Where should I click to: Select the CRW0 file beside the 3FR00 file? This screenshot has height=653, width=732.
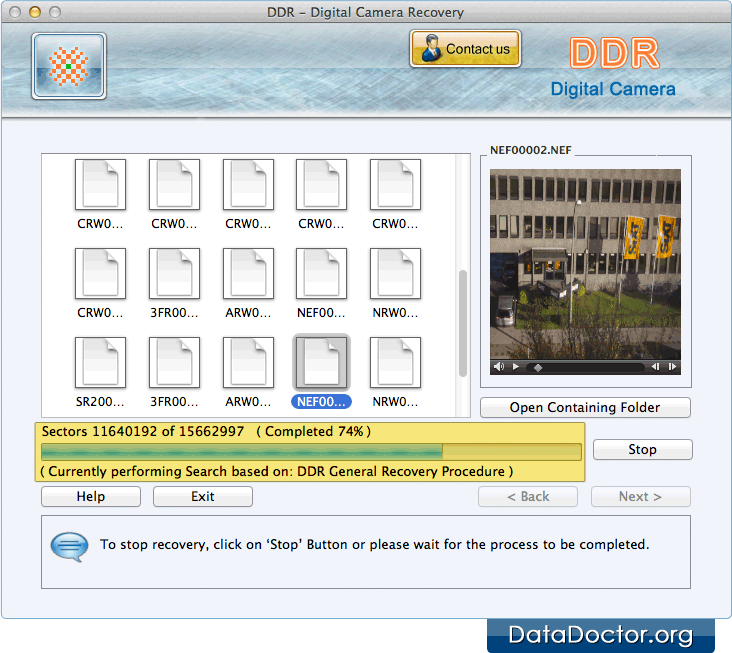(x=100, y=274)
